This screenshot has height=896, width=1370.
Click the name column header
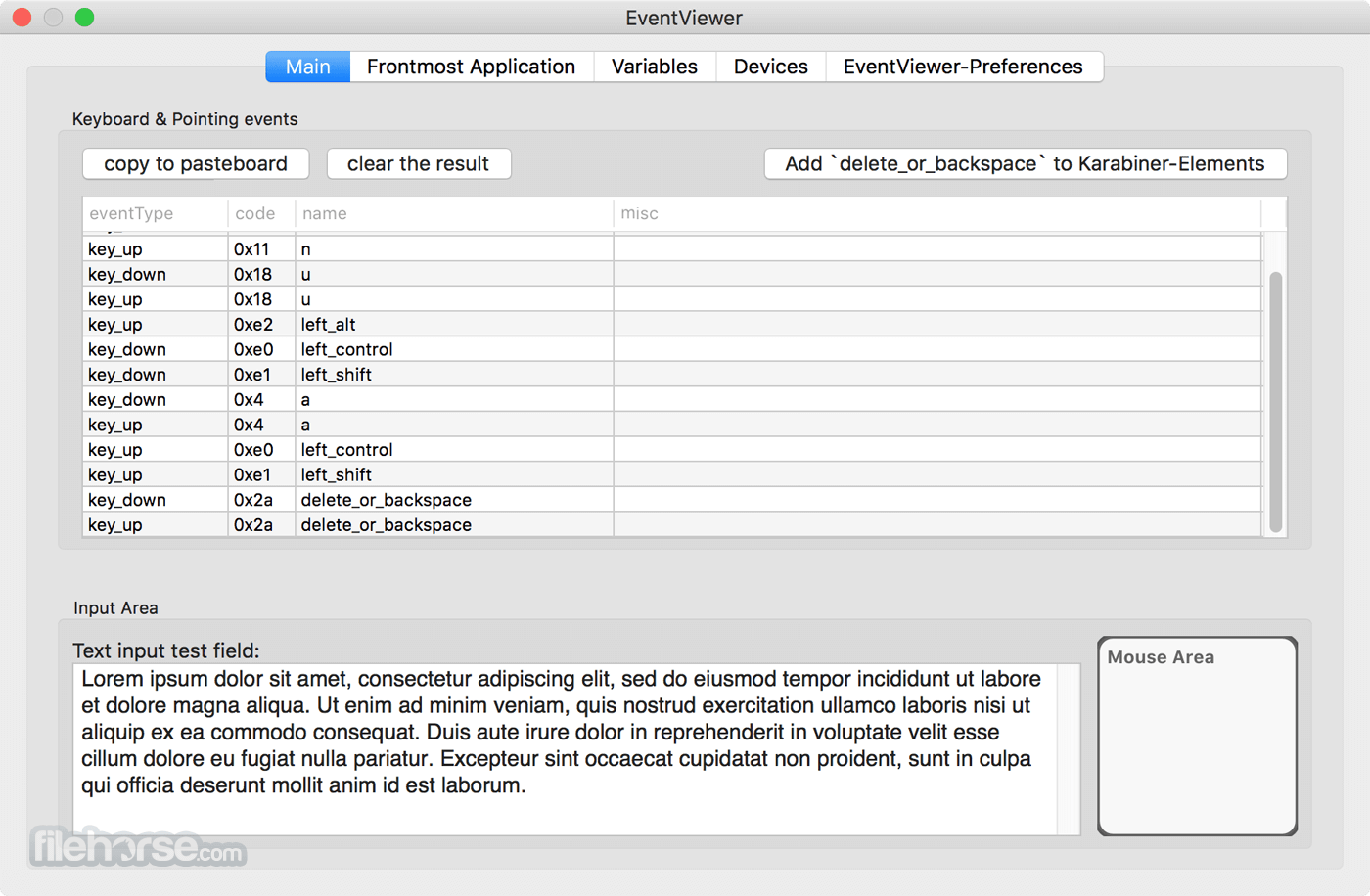454,213
